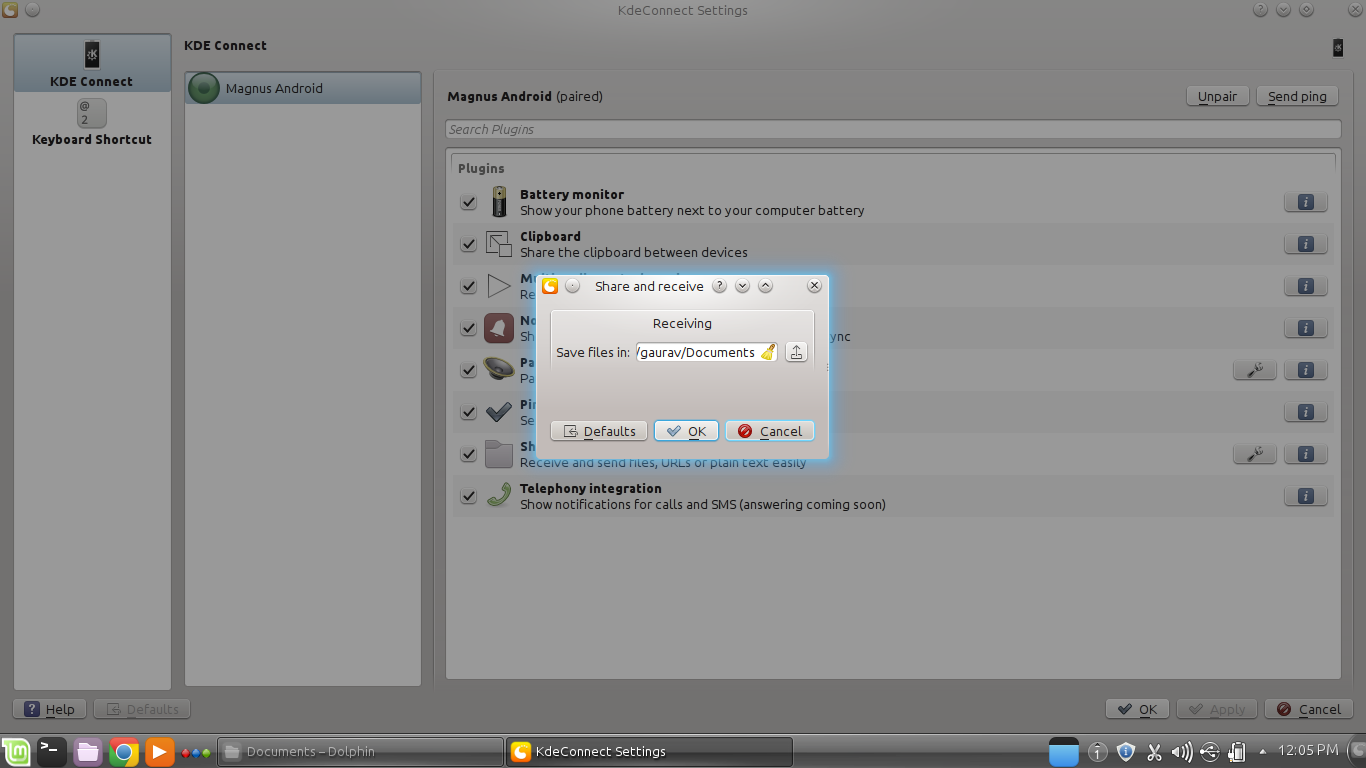Click OK in Share and receive dialog
The height and width of the screenshot is (768, 1366).
pos(686,431)
